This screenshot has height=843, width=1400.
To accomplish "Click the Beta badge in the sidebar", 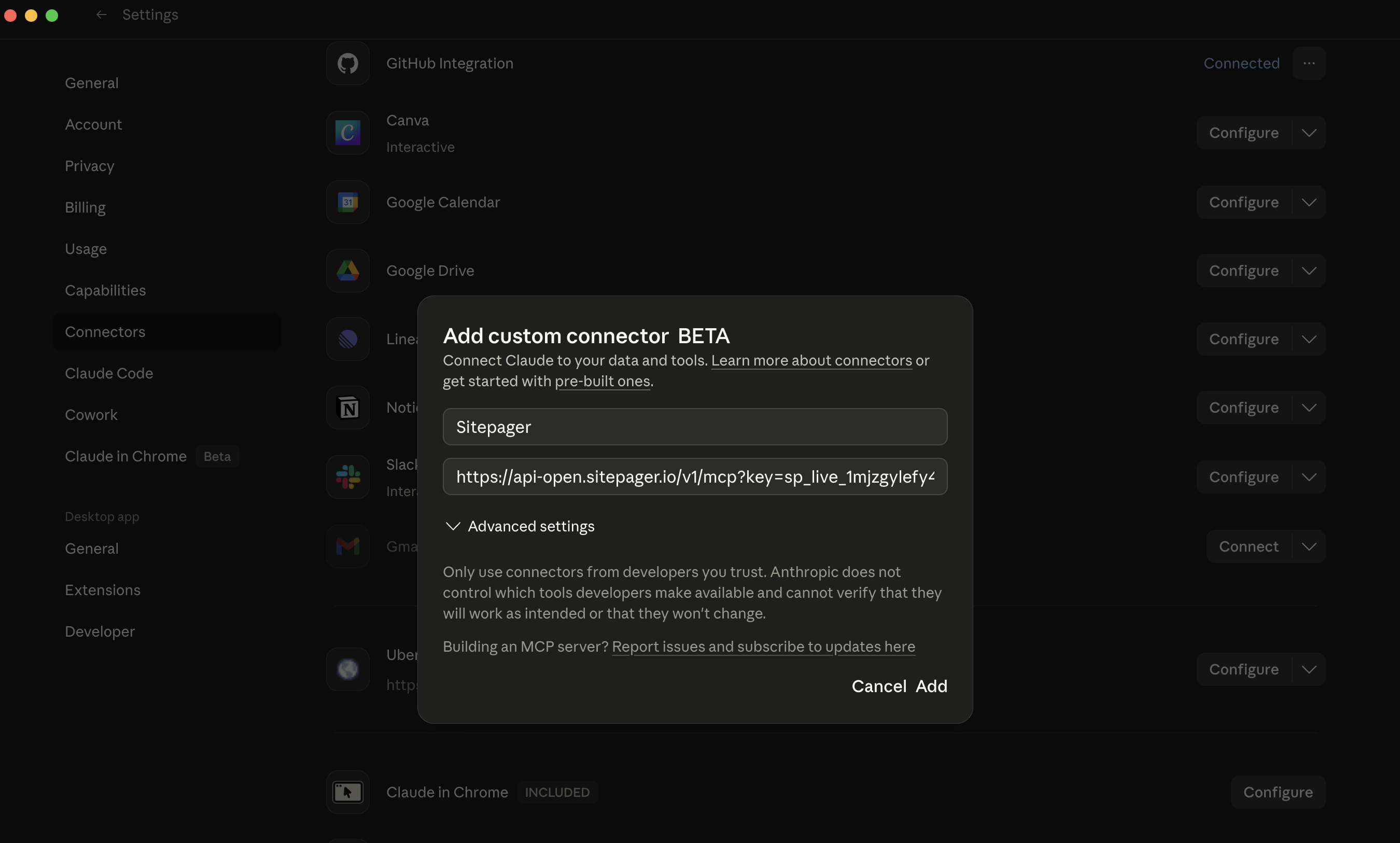I will [x=217, y=457].
